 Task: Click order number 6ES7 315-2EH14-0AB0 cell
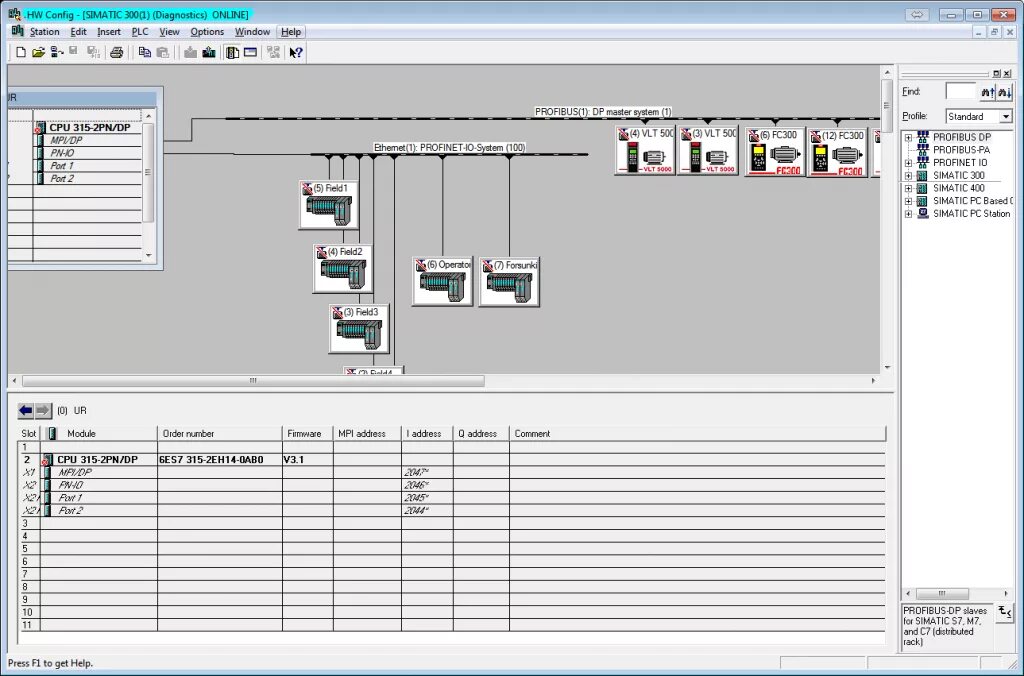tap(219, 459)
